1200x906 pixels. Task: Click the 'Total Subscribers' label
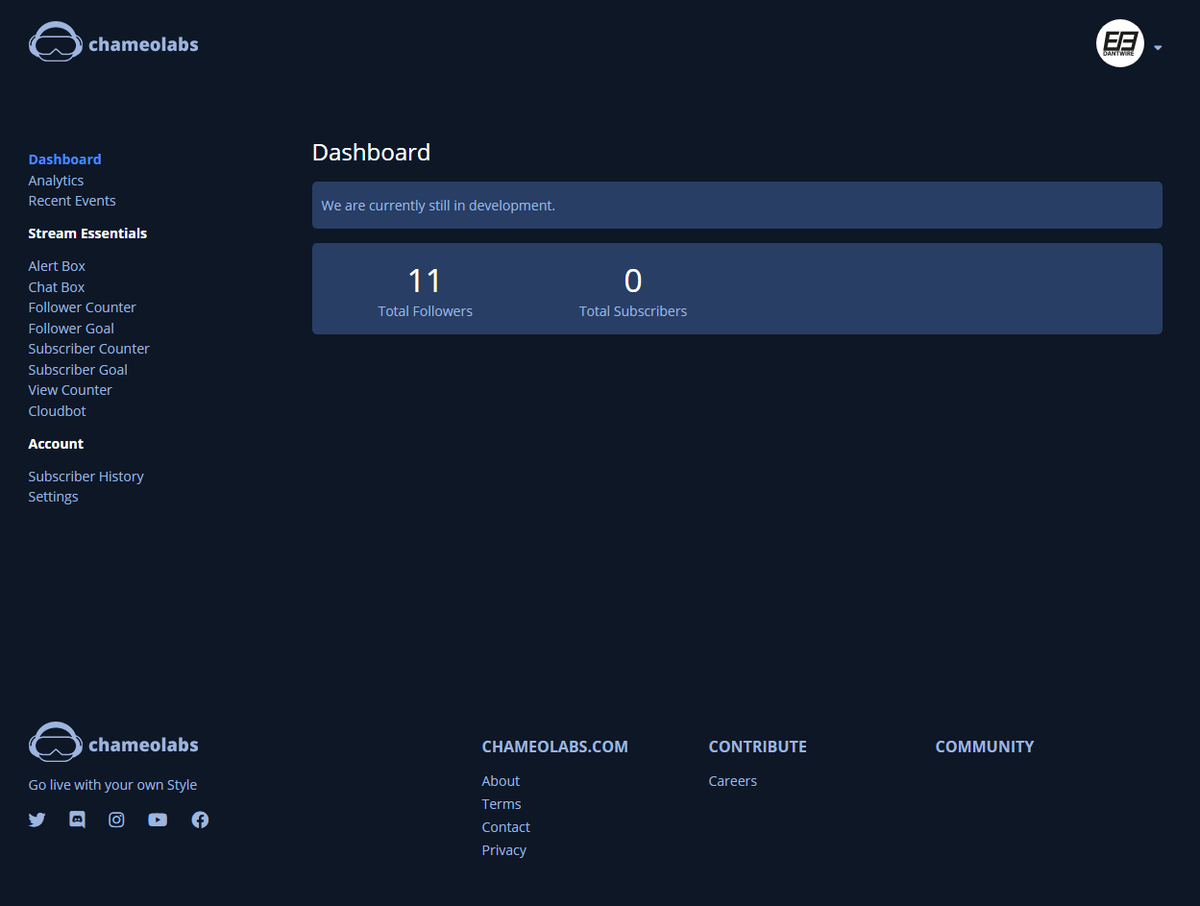(633, 311)
